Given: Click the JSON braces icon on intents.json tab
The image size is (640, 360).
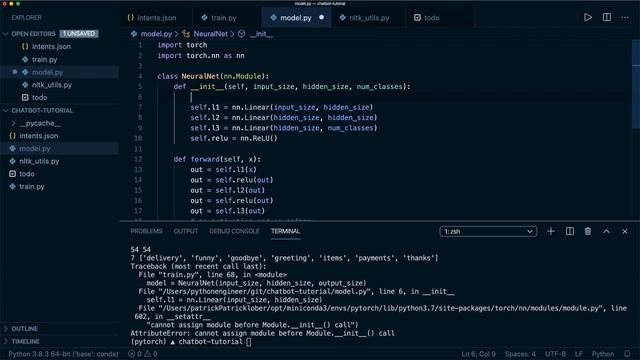Looking at the screenshot, I should click(x=131, y=18).
